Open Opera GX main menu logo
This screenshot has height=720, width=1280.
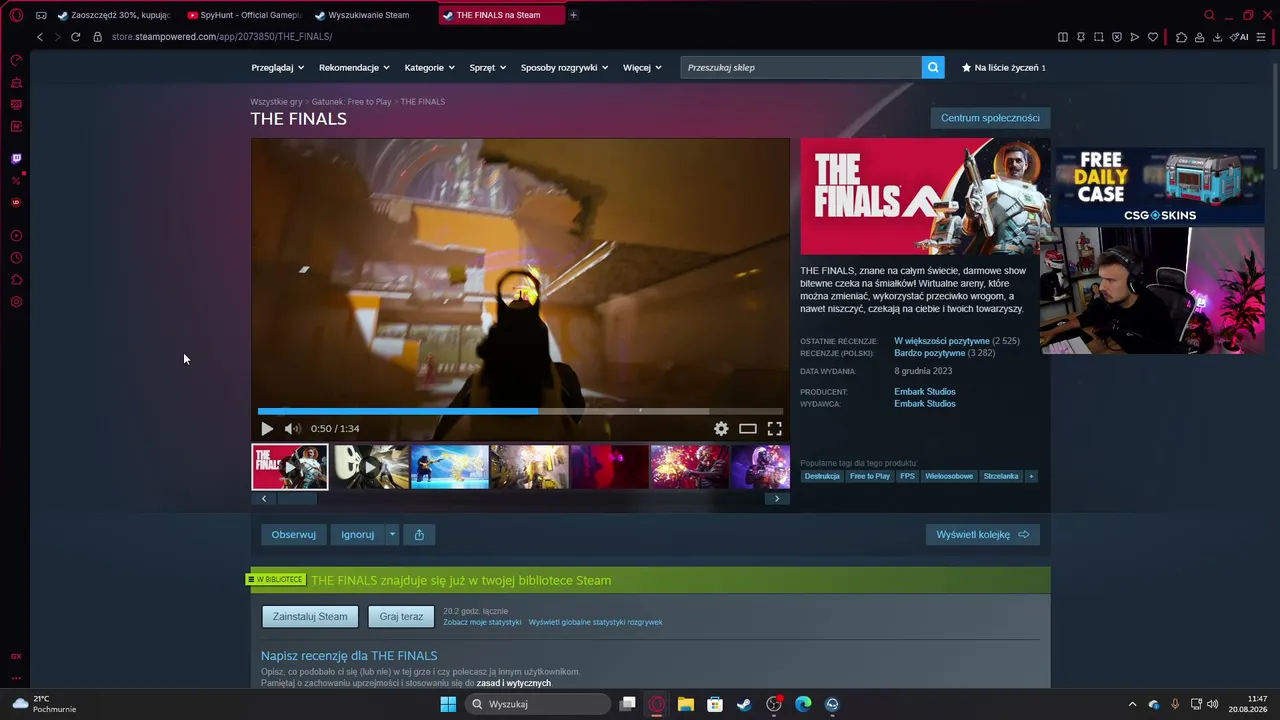coord(16,15)
